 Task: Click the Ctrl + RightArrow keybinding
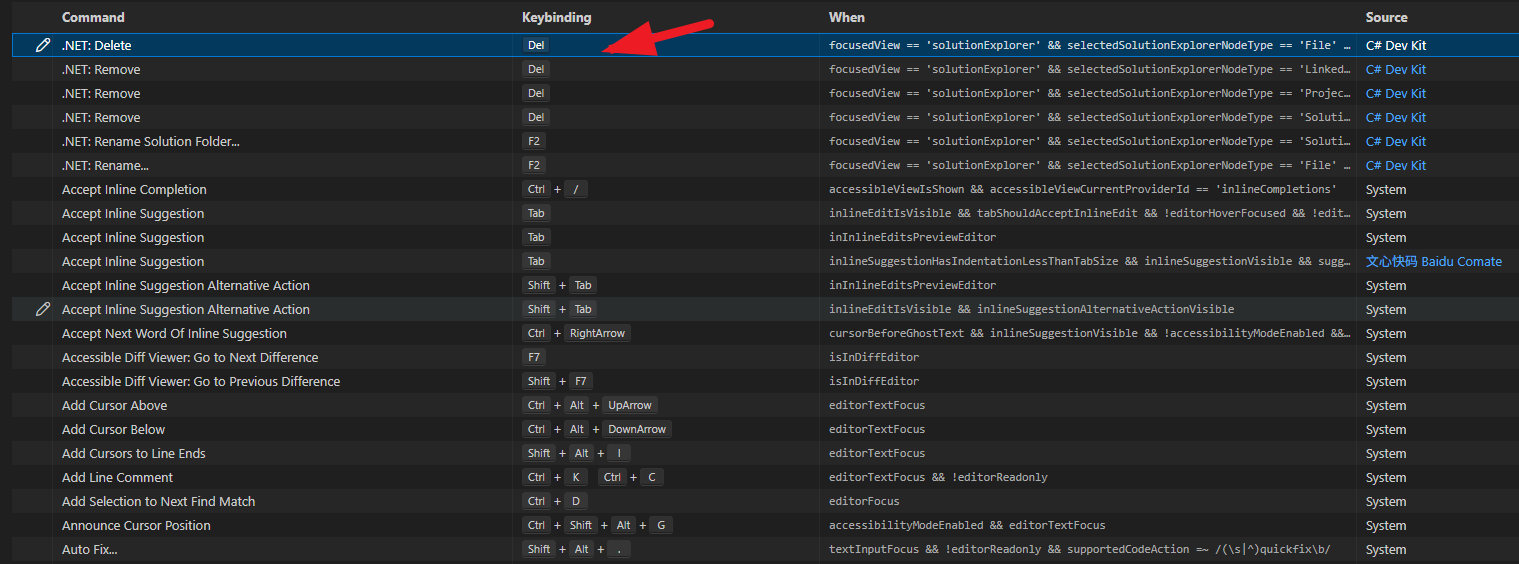pyautogui.click(x=577, y=333)
